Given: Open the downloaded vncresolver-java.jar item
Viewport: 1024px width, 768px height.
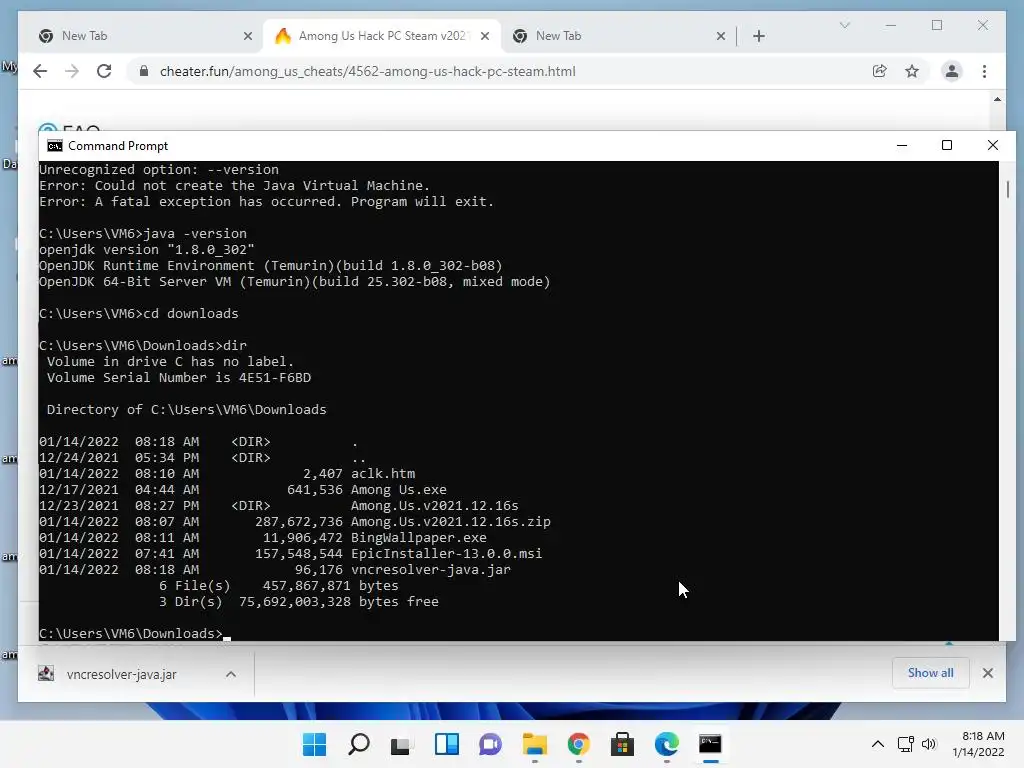Looking at the screenshot, I should pos(121,674).
